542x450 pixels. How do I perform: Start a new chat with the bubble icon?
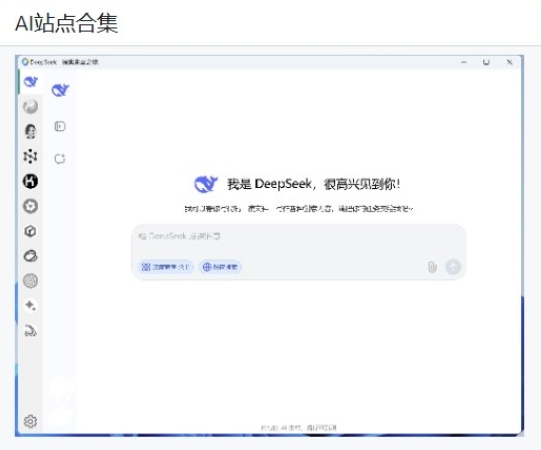click(x=60, y=159)
